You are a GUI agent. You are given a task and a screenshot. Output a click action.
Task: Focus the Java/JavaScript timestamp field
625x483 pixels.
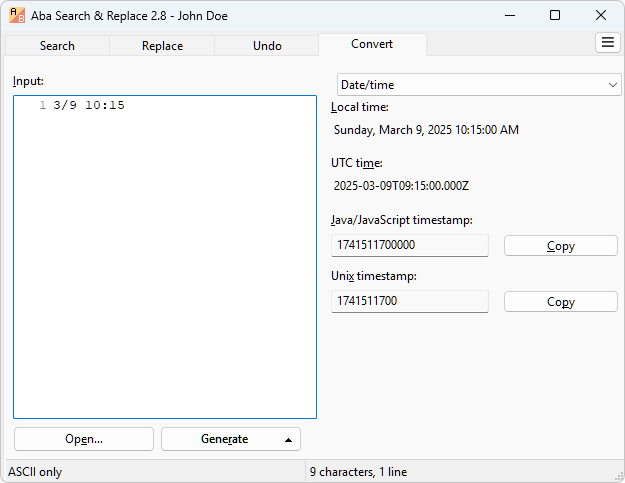coord(409,245)
